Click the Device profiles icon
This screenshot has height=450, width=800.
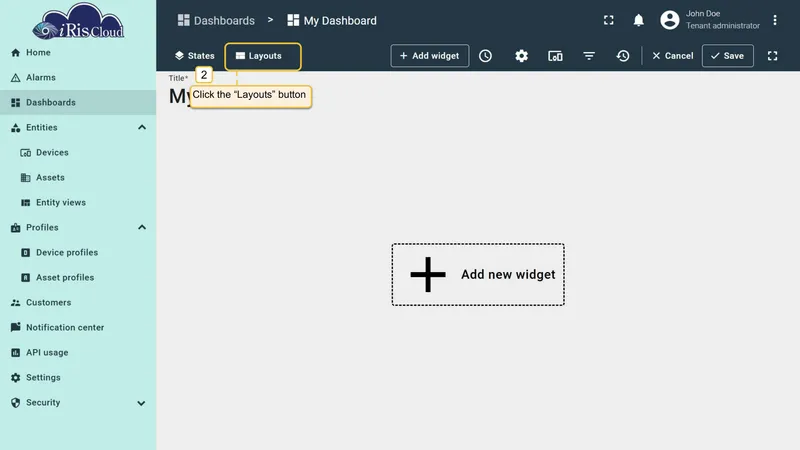tap(26, 253)
